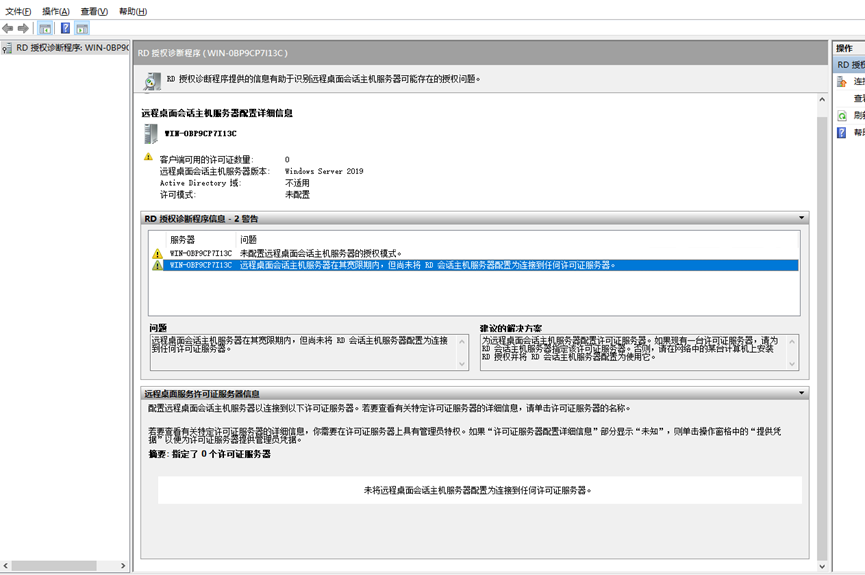Select RD 授权诊断程序 node in left tree
865x575 pixels.
[x=70, y=47]
